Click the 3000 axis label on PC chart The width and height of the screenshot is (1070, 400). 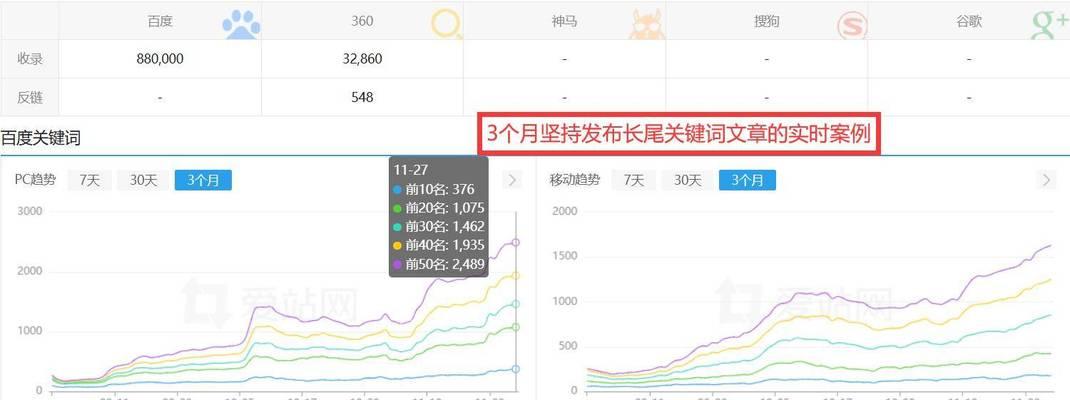(x=29, y=212)
